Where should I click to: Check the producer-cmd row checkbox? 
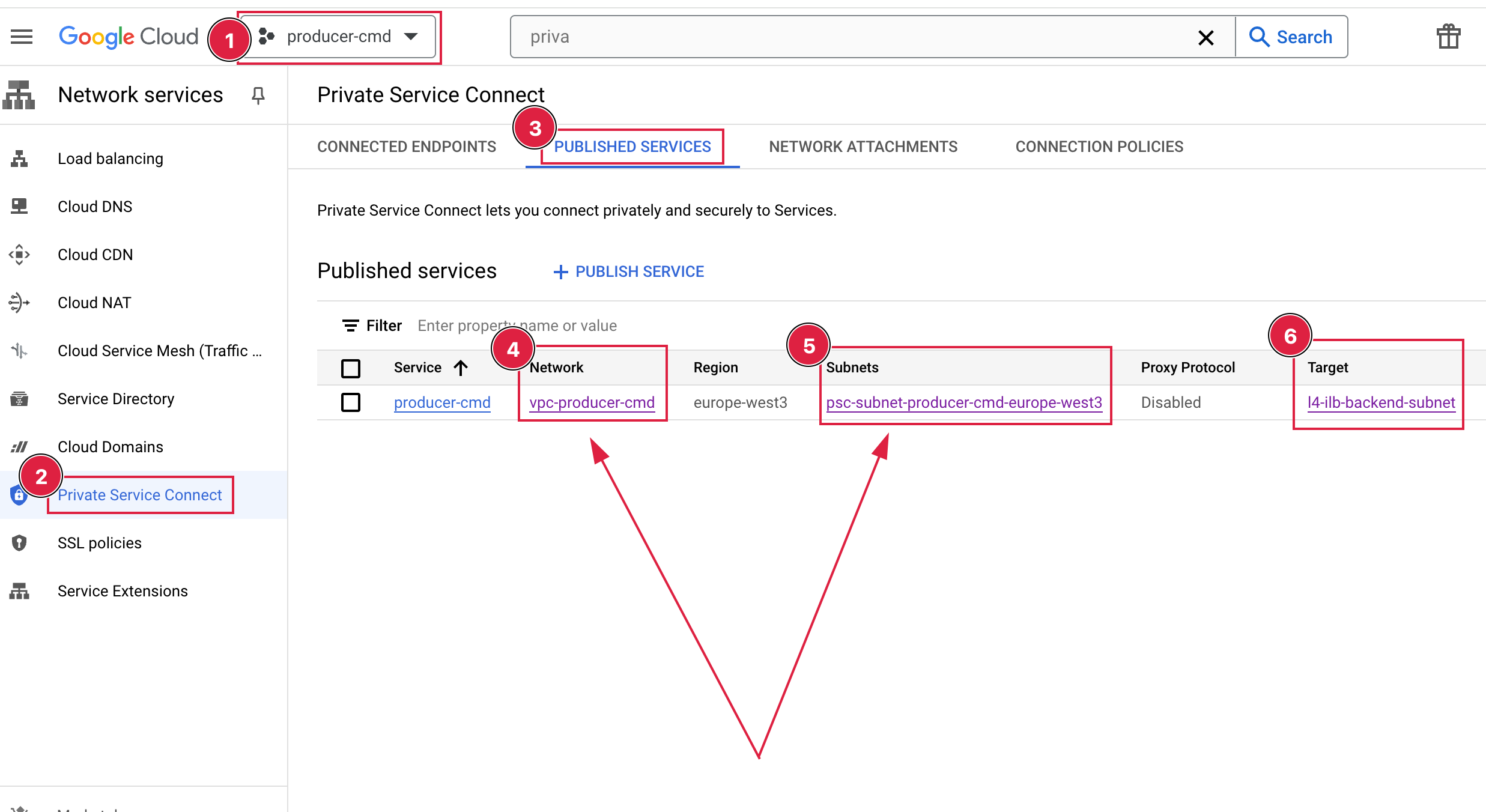point(351,402)
